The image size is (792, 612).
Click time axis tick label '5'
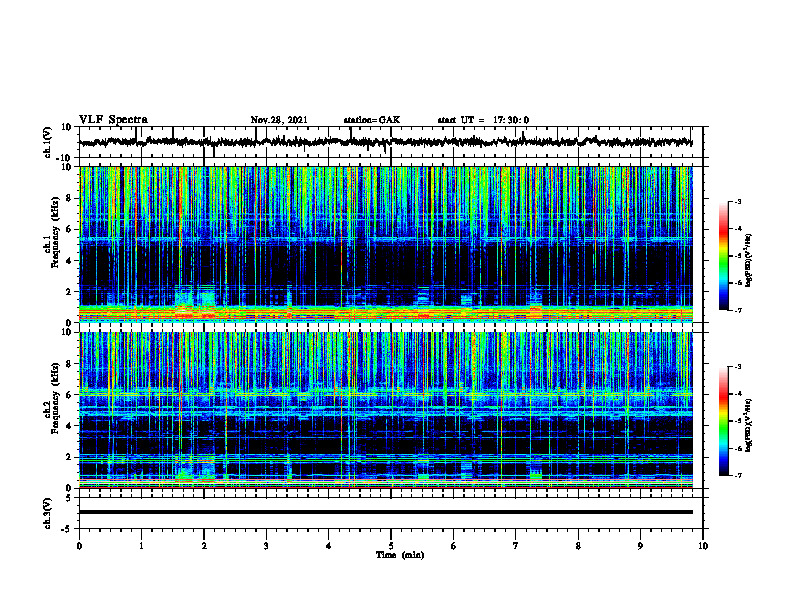coord(391,546)
